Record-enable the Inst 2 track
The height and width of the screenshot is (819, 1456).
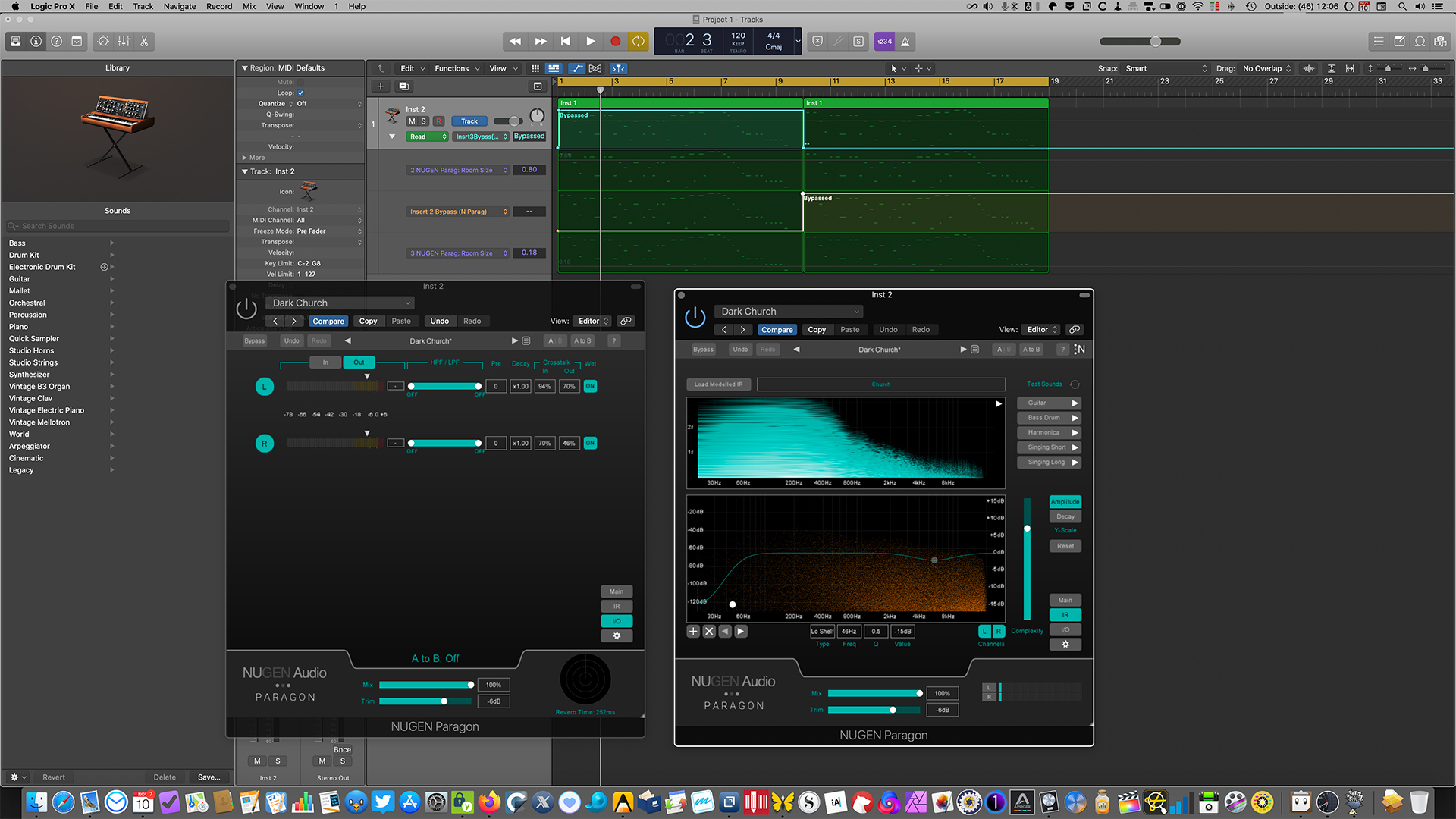point(438,121)
